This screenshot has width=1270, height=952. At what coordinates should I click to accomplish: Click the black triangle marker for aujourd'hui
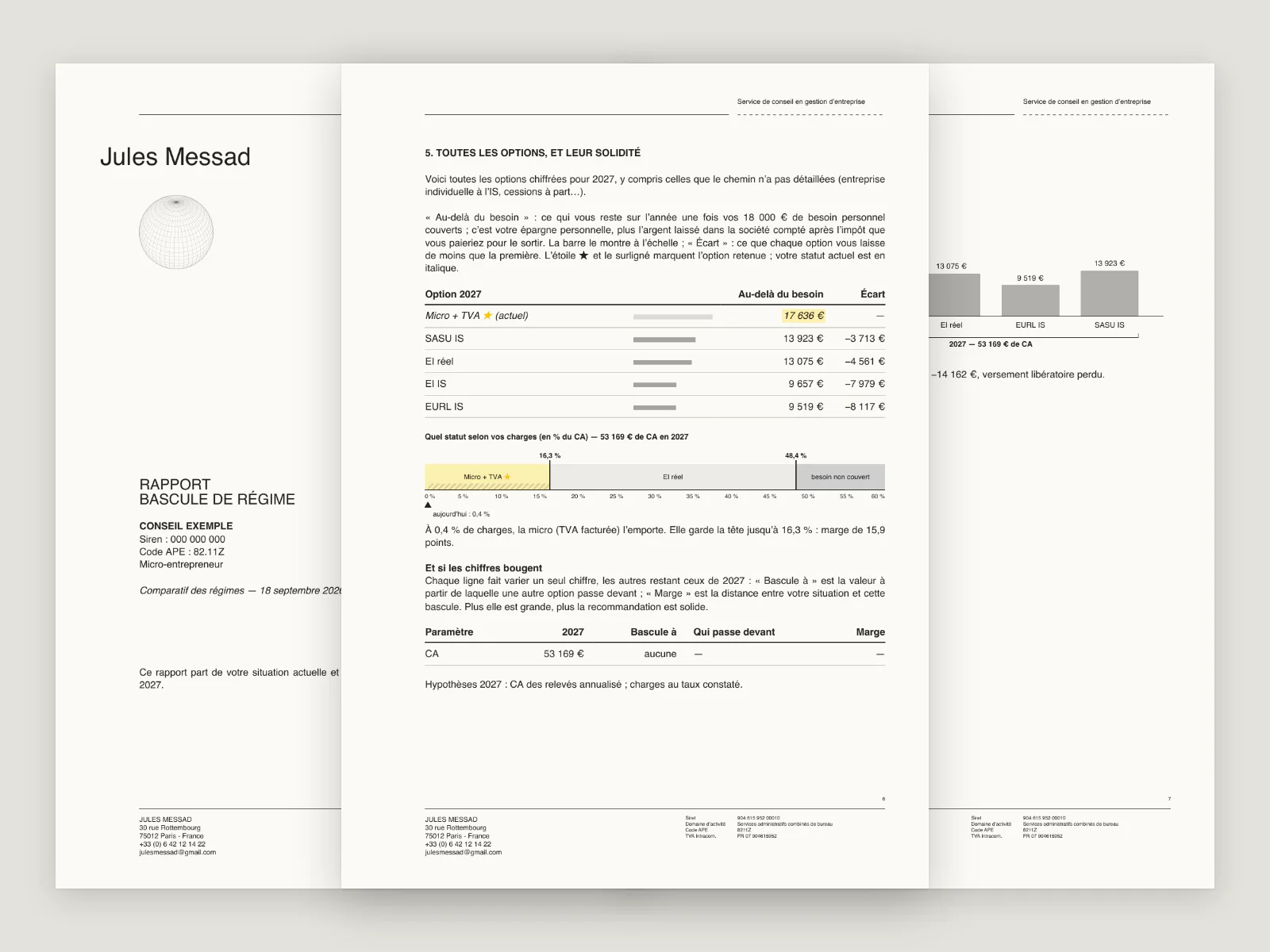click(x=429, y=505)
